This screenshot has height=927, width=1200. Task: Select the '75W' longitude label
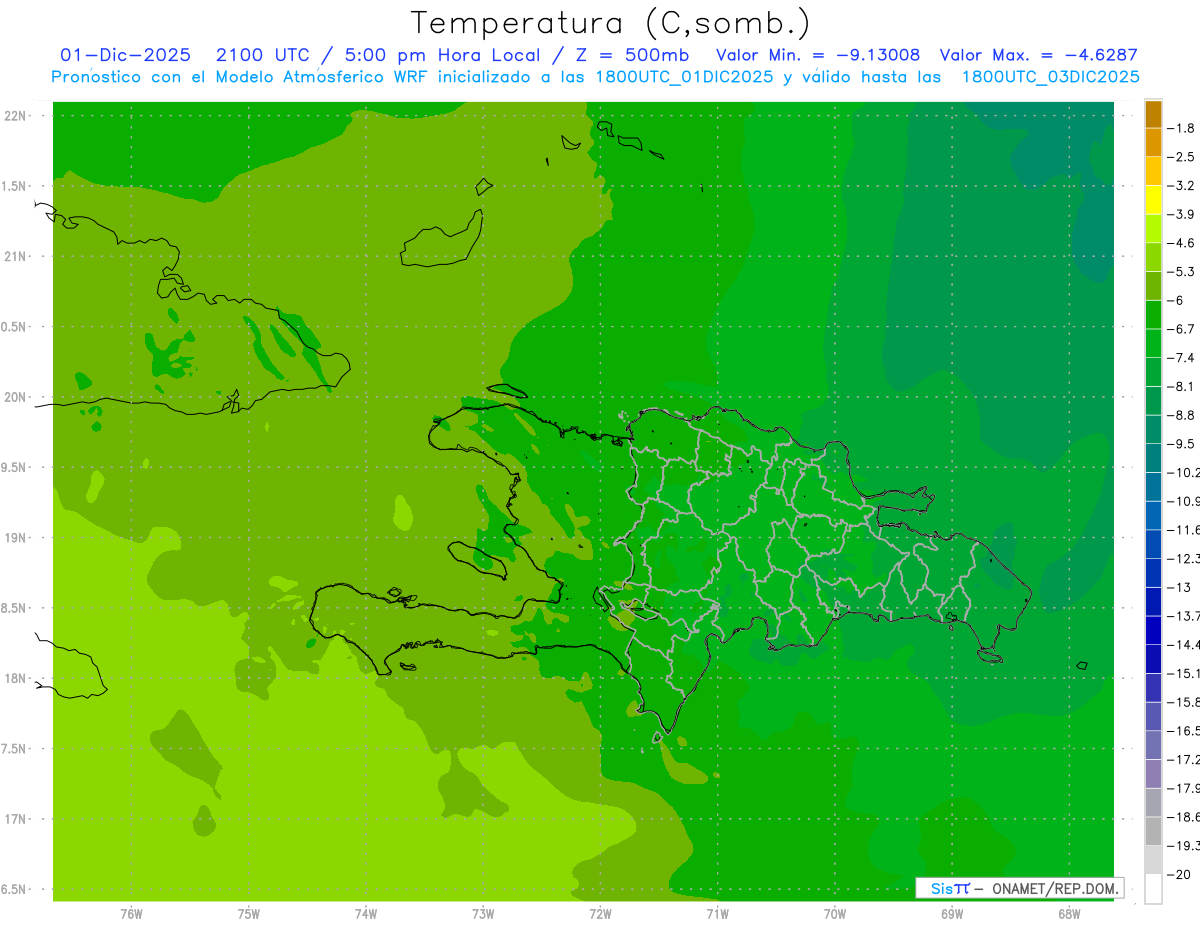pyautogui.click(x=249, y=914)
